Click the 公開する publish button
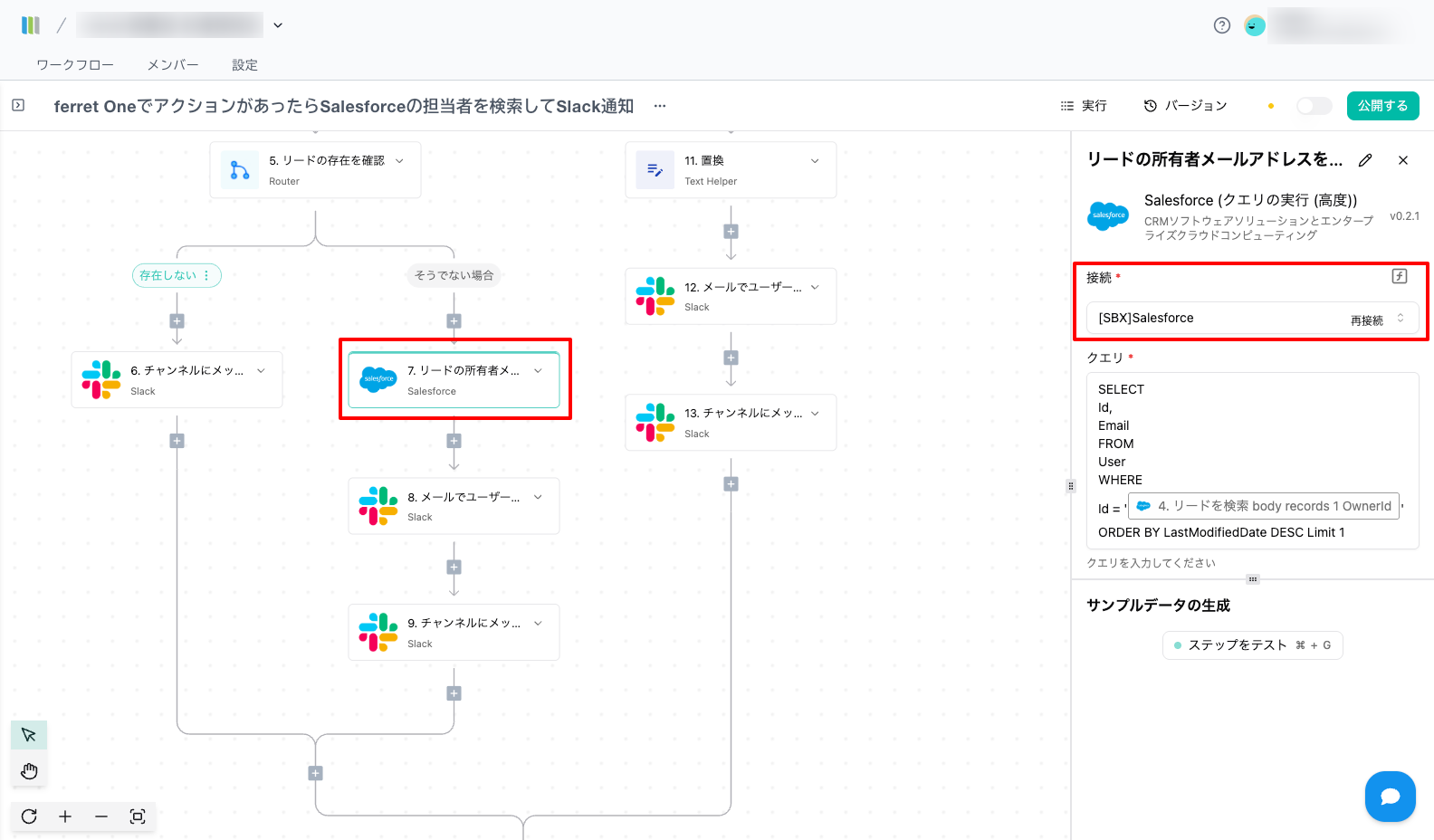The width and height of the screenshot is (1434, 840). pos(1383,106)
